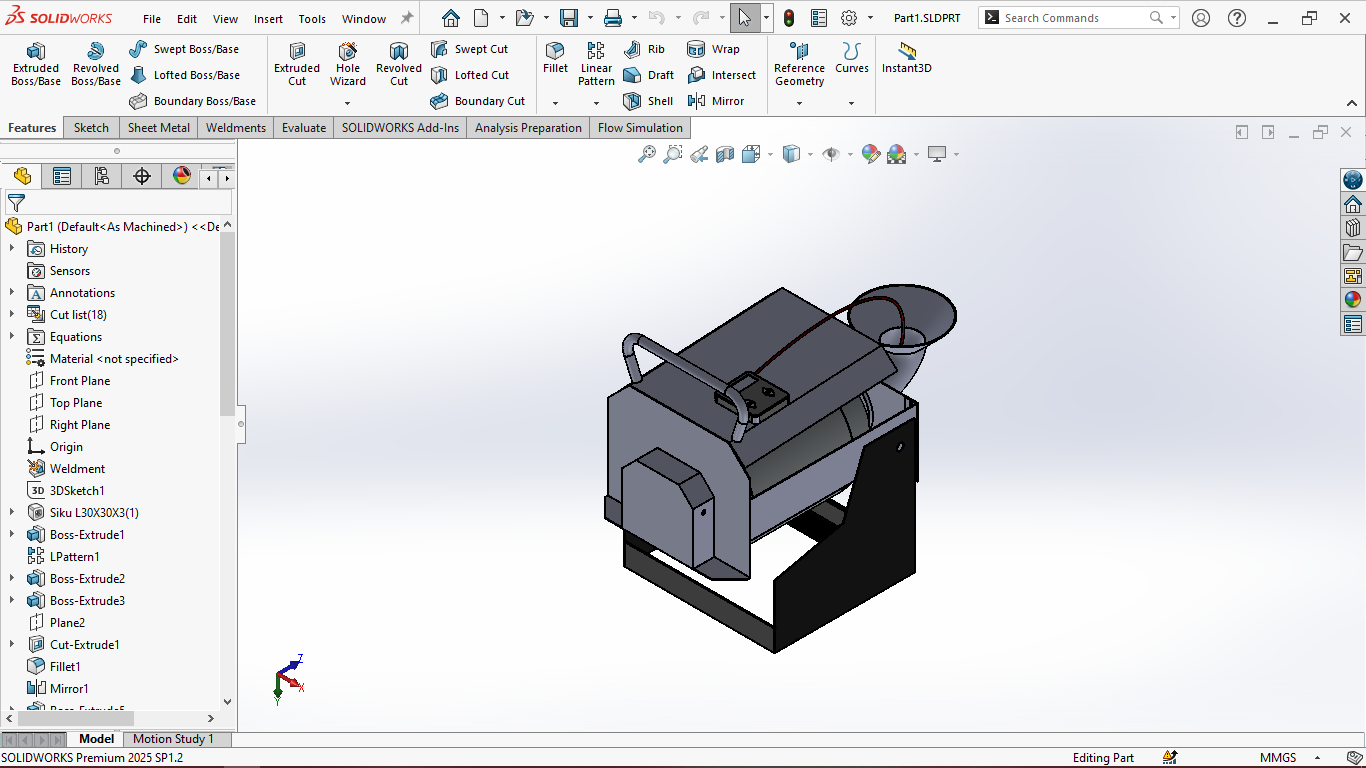Viewport: 1366px width, 768px height.
Task: Open the Edit Appearance color tool
Action: (x=870, y=154)
